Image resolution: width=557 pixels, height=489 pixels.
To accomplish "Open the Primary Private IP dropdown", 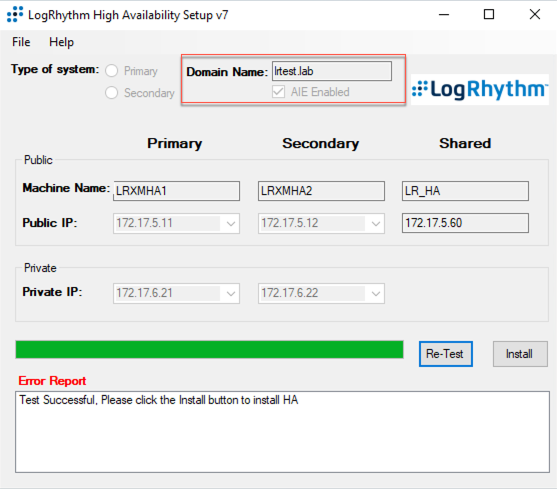I will point(231,293).
